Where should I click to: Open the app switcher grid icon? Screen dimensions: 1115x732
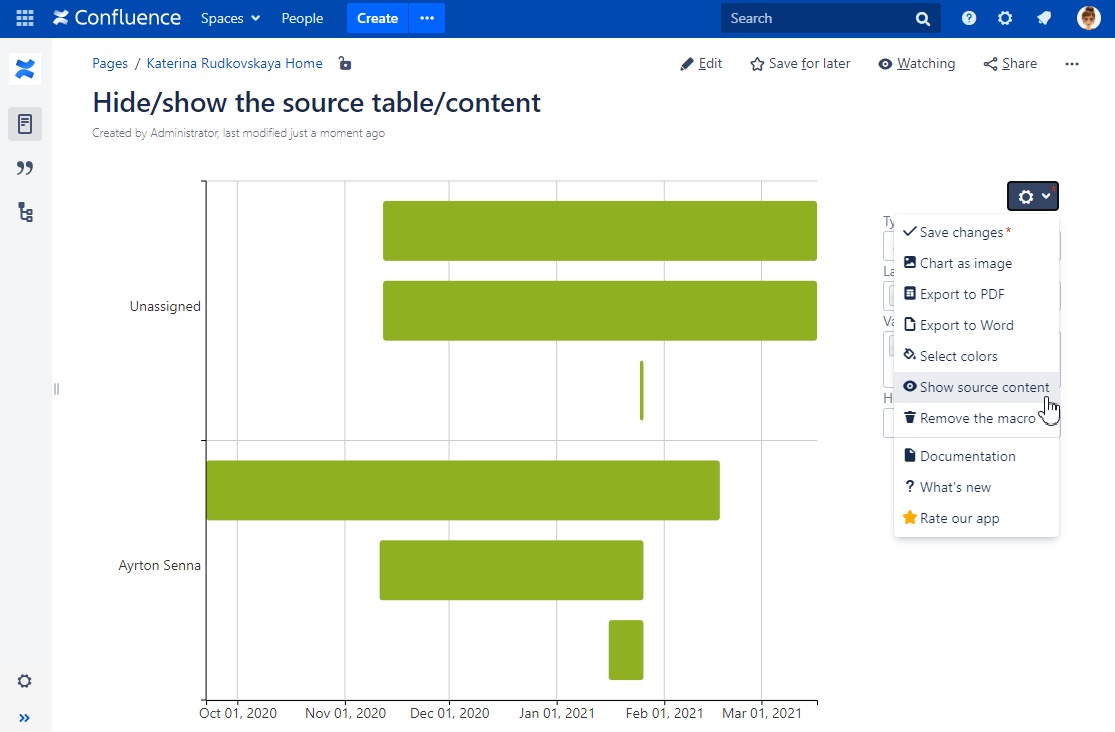point(24,17)
